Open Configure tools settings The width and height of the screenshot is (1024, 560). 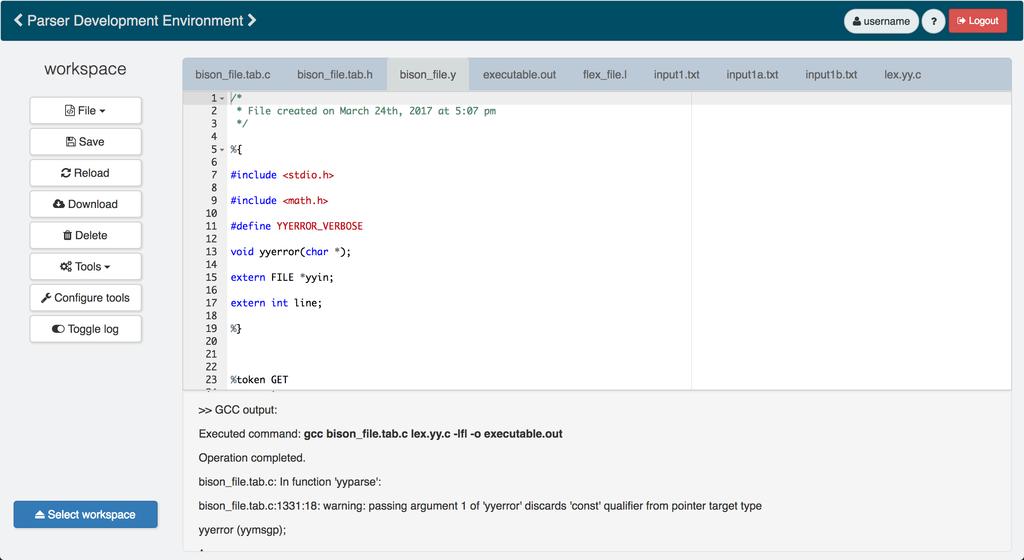pos(86,298)
